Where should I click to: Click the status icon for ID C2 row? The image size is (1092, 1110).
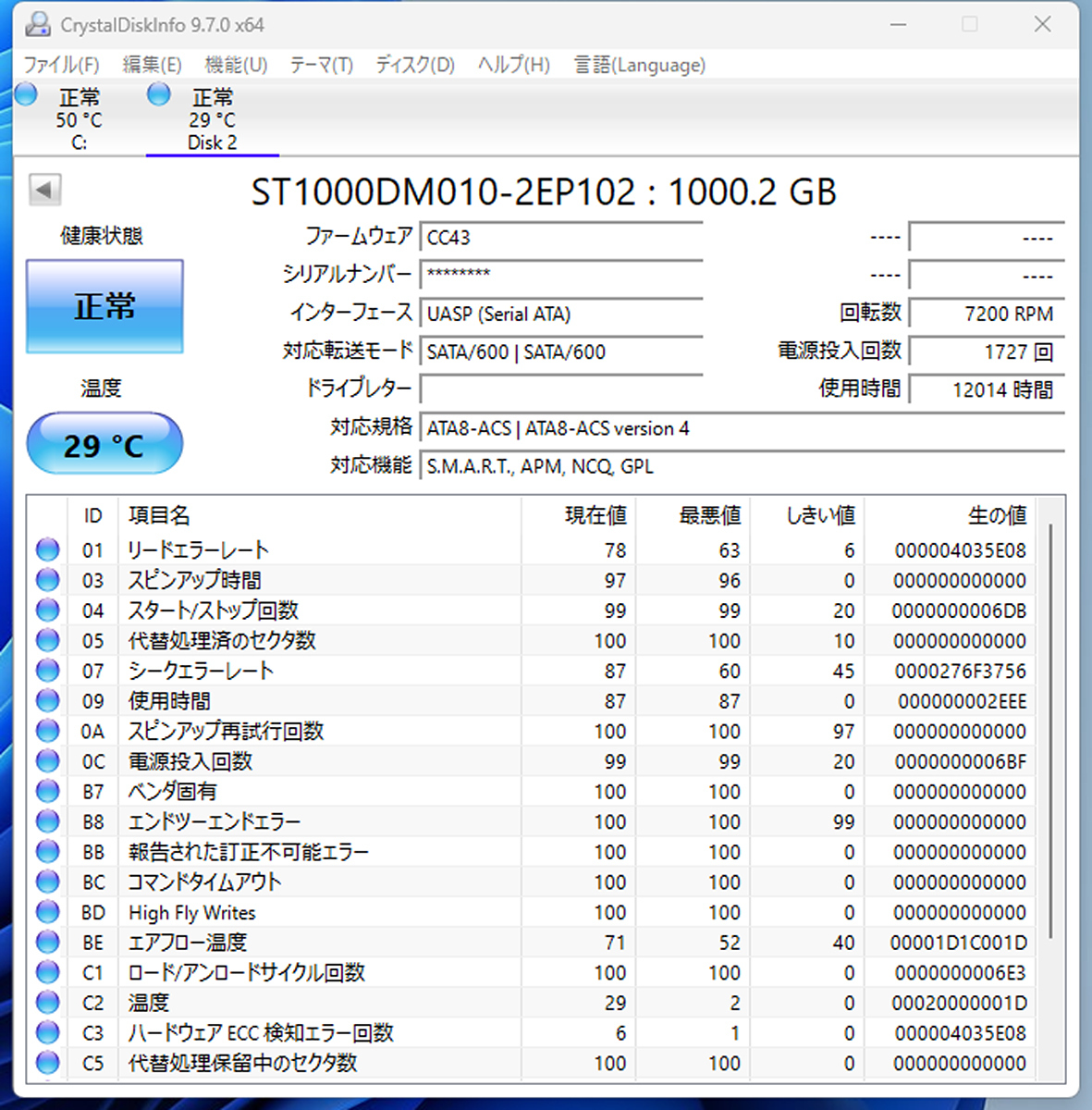(x=48, y=1003)
